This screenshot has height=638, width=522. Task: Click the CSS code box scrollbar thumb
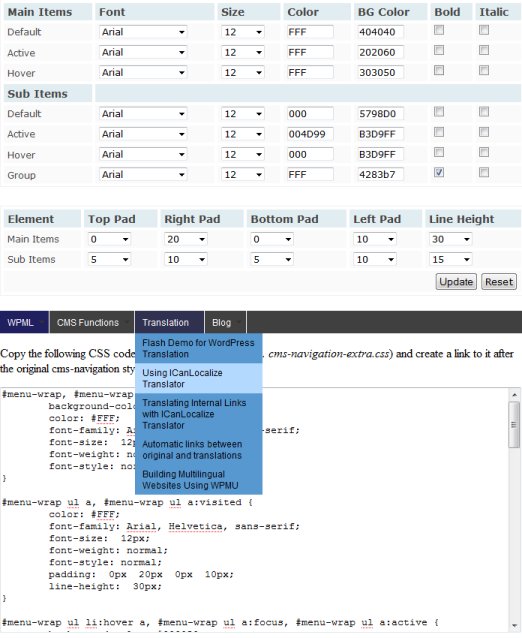pos(514,424)
